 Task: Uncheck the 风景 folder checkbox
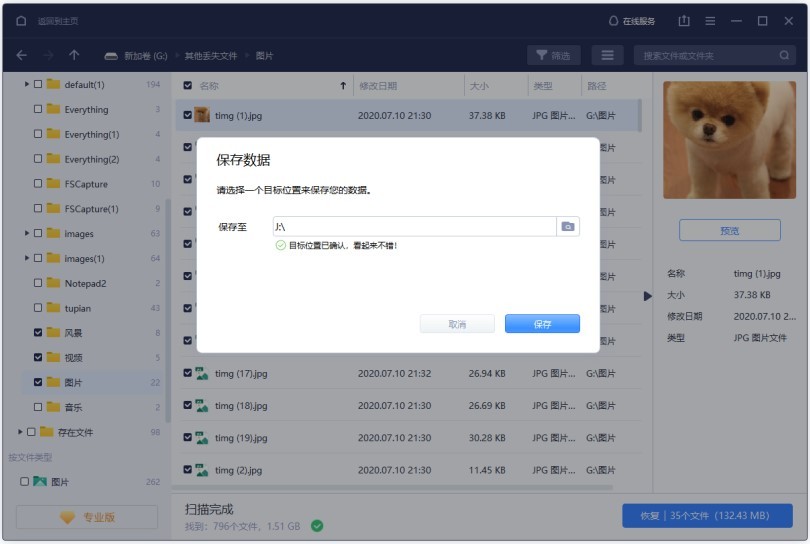pos(38,332)
